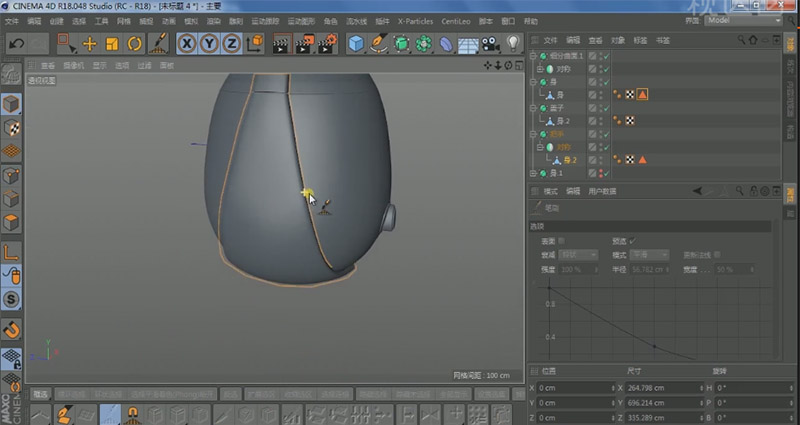The width and height of the screenshot is (800, 425).
Task: Toggle the S snapping button in left toolbar
Action: (11, 299)
